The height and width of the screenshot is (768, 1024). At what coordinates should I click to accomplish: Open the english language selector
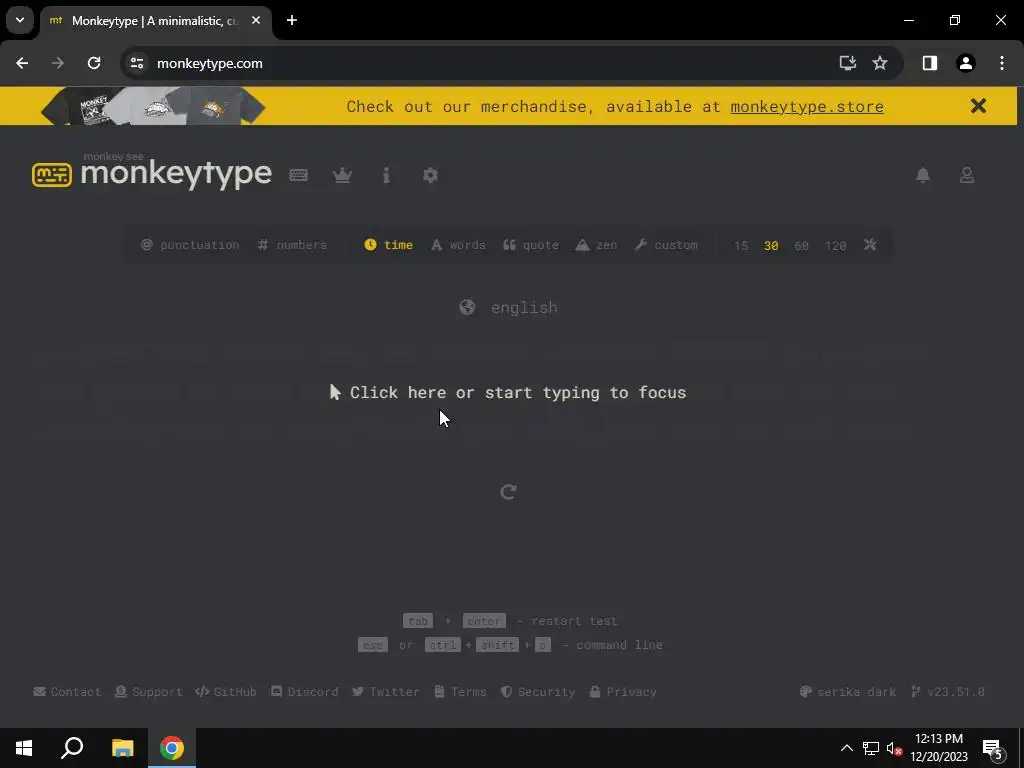pyautogui.click(x=509, y=308)
